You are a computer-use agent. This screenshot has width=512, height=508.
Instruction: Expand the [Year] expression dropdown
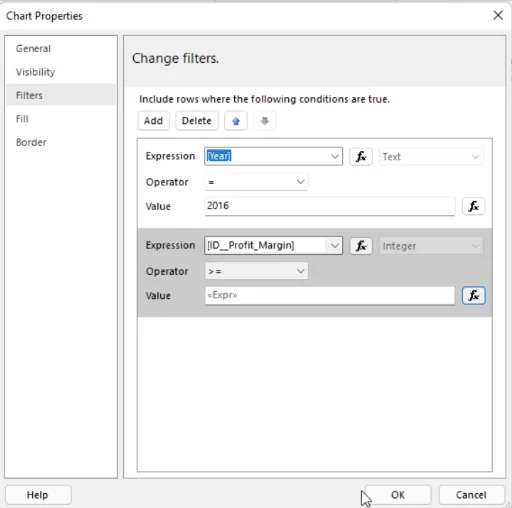point(335,156)
